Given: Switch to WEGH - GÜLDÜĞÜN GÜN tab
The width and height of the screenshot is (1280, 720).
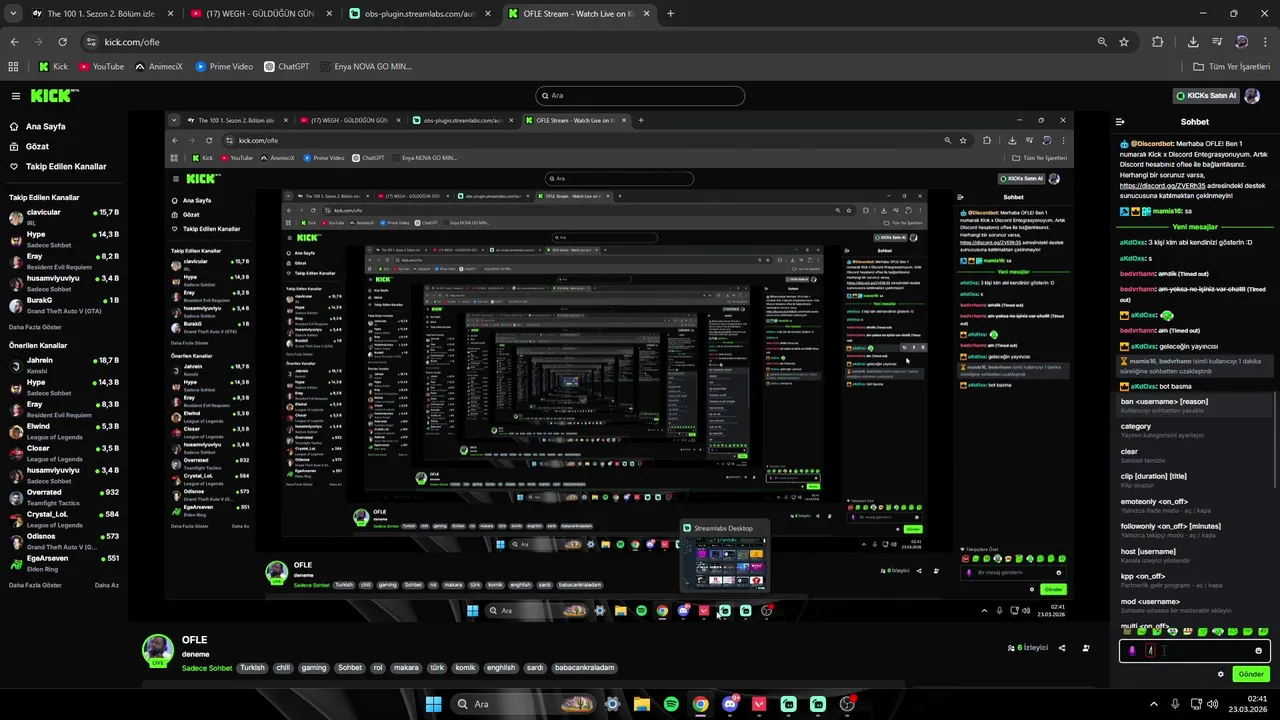Looking at the screenshot, I should 258,14.
